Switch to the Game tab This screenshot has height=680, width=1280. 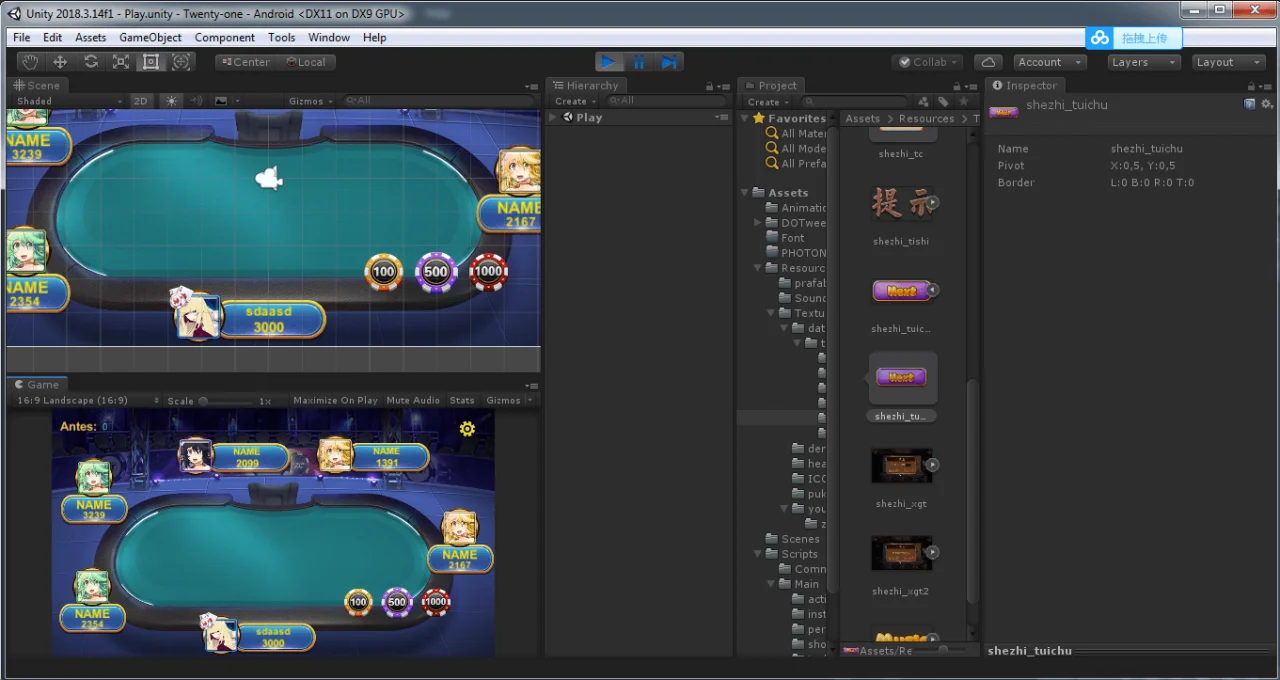36,384
